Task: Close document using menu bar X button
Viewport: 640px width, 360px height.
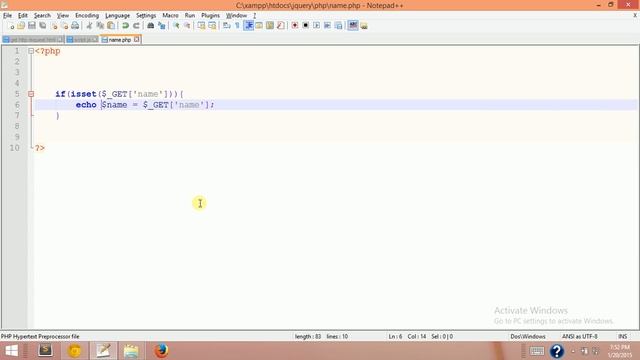Action: click(x=635, y=16)
